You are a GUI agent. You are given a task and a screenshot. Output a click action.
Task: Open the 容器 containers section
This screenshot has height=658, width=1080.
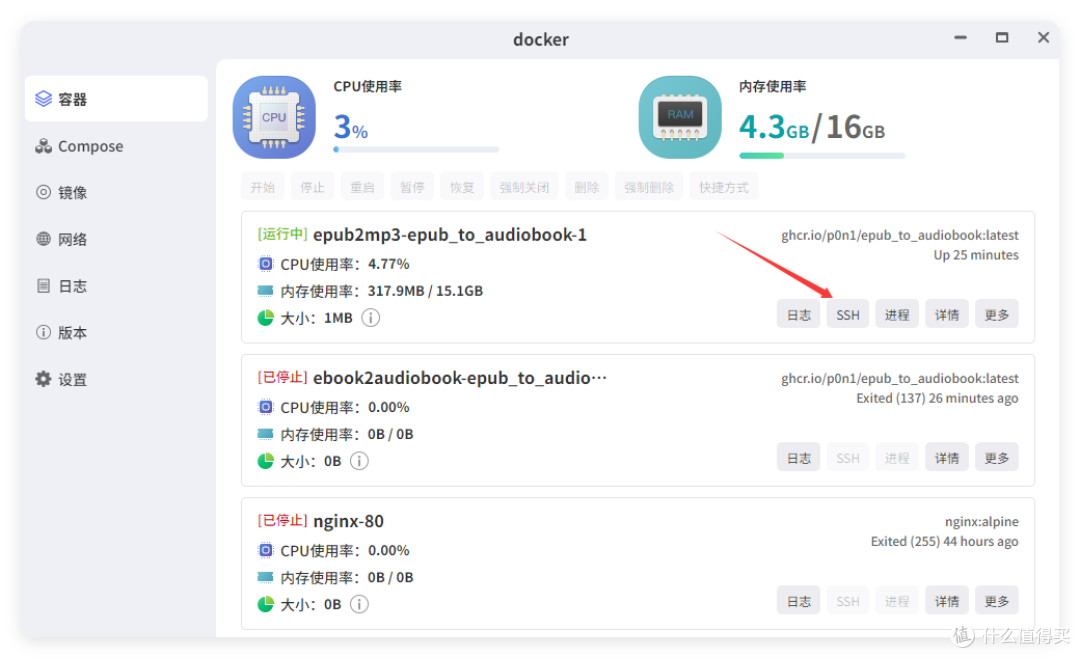[116, 99]
